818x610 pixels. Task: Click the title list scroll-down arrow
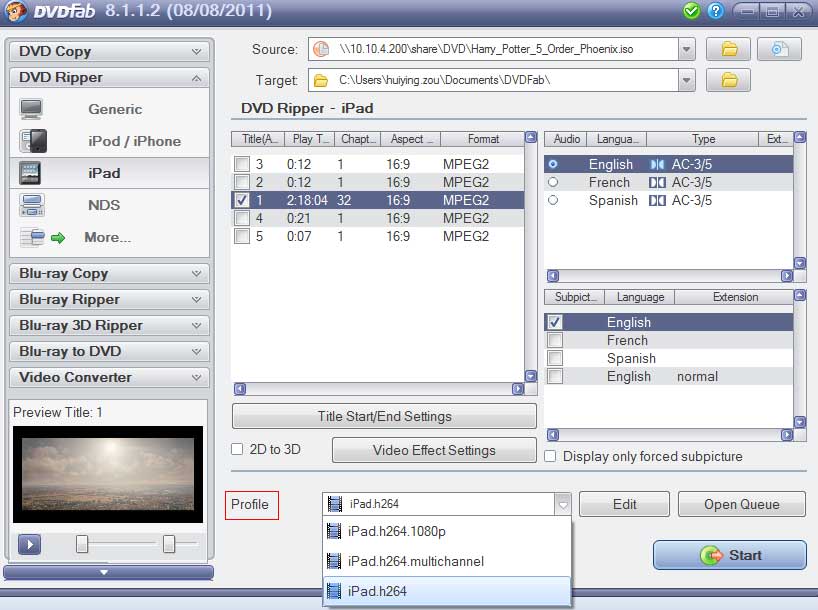point(531,376)
